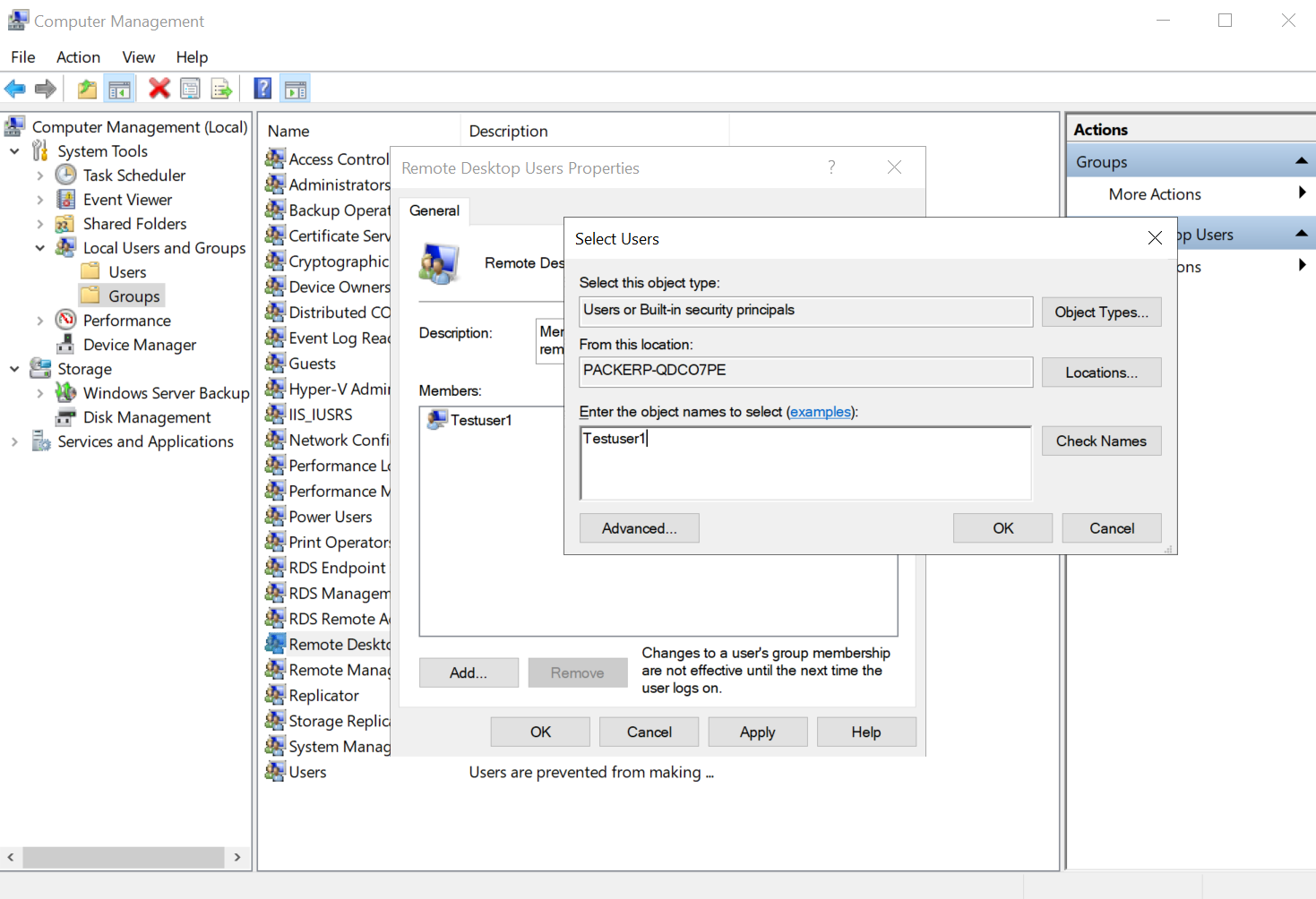Open Properties from the toolbar icon
Viewport: 1316px width, 899px height.
[190, 88]
